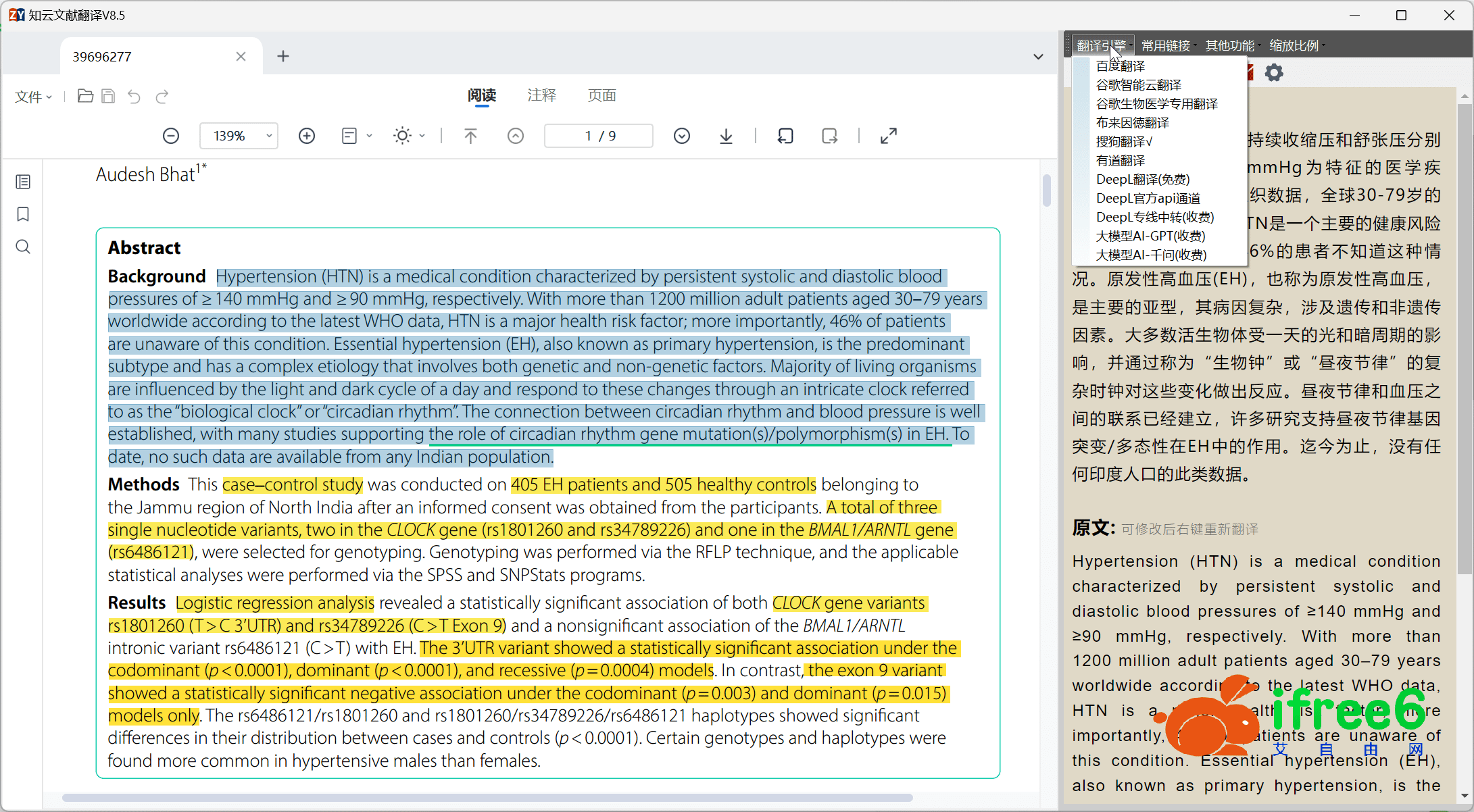1474x812 pixels.
Task: Click the go to first page icon
Action: point(470,136)
